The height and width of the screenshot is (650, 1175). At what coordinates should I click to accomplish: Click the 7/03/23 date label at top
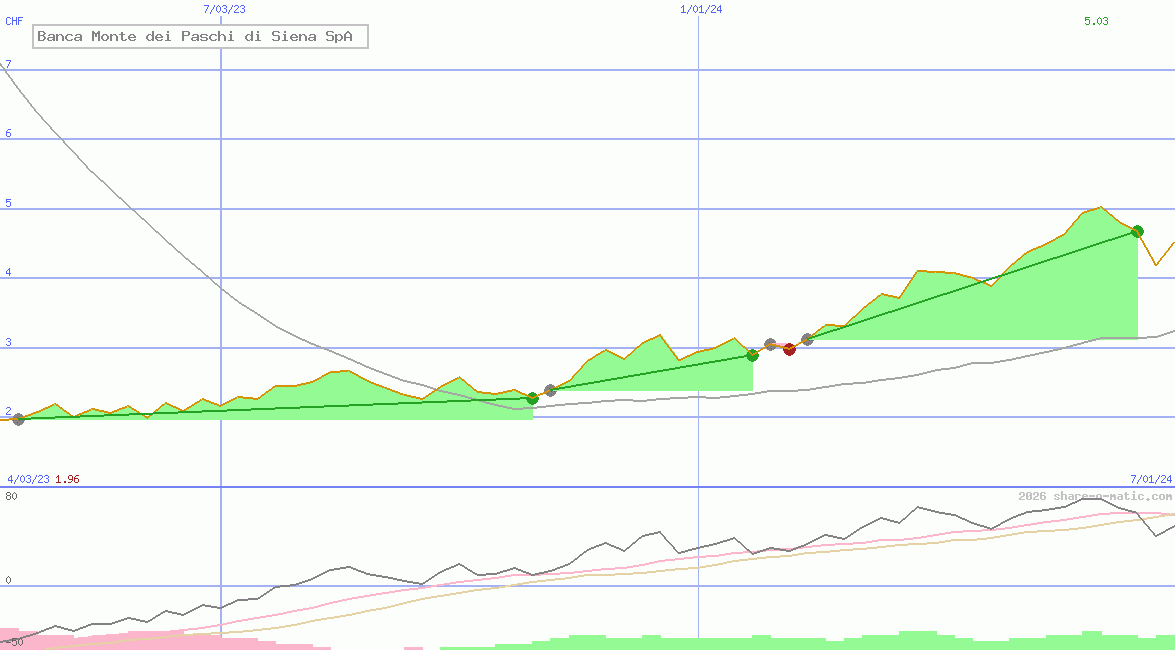[223, 9]
